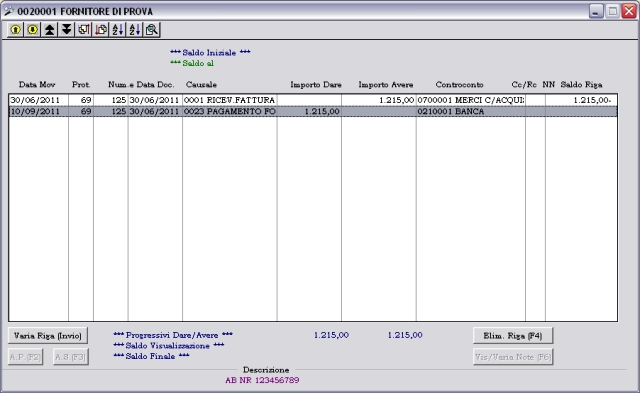Image resolution: width=640 pixels, height=393 pixels.
Task: Click the A.P. (F2) button
Action: click(x=25, y=357)
